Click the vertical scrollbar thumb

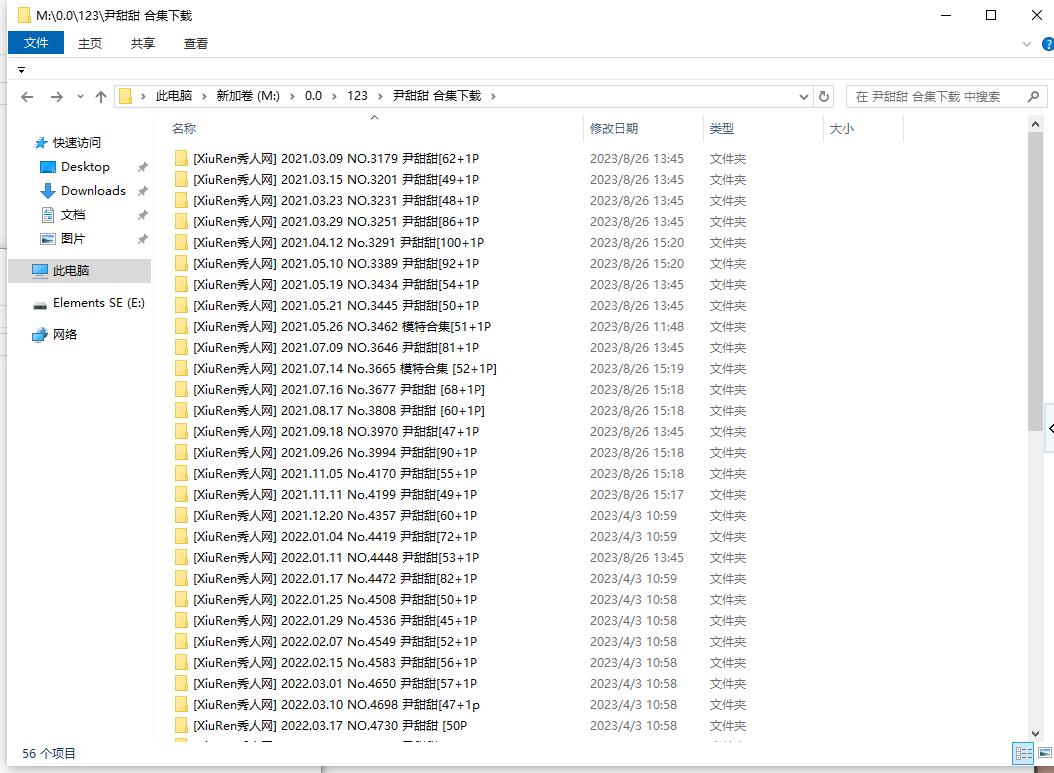pyautogui.click(x=1035, y=282)
